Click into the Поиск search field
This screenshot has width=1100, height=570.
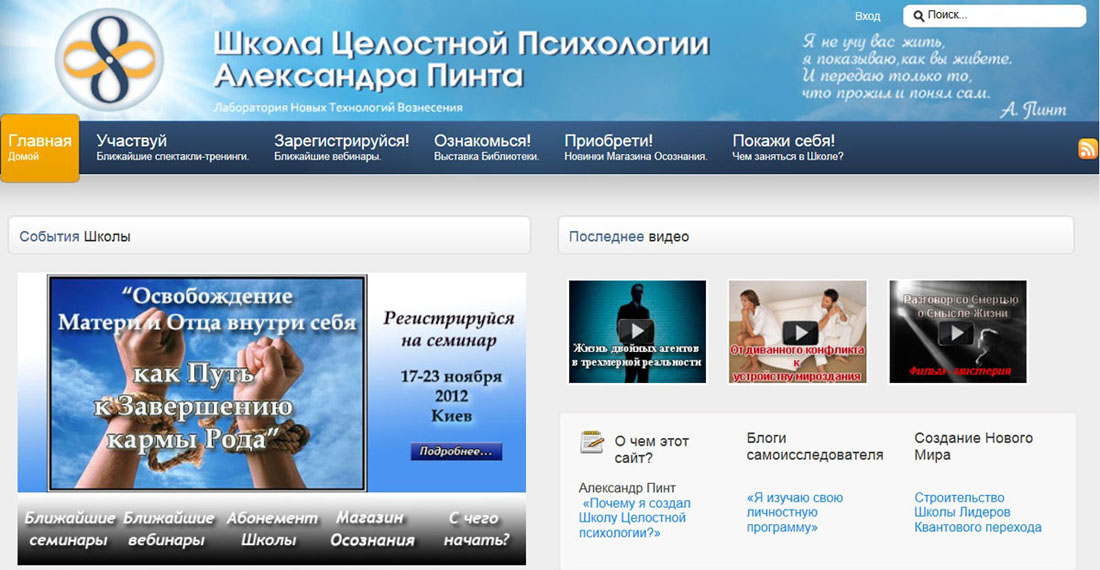(994, 15)
